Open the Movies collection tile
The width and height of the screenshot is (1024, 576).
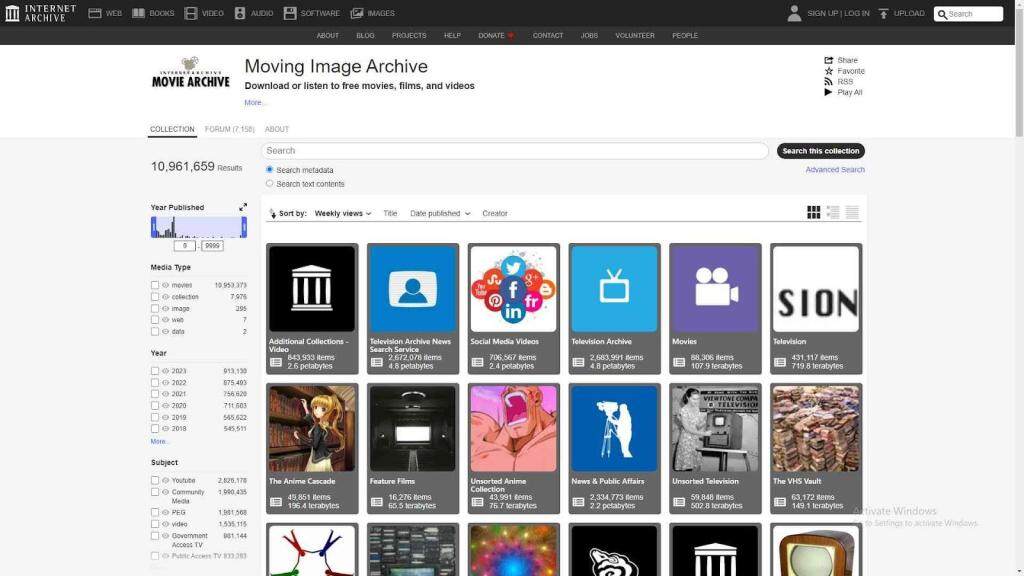tap(715, 309)
